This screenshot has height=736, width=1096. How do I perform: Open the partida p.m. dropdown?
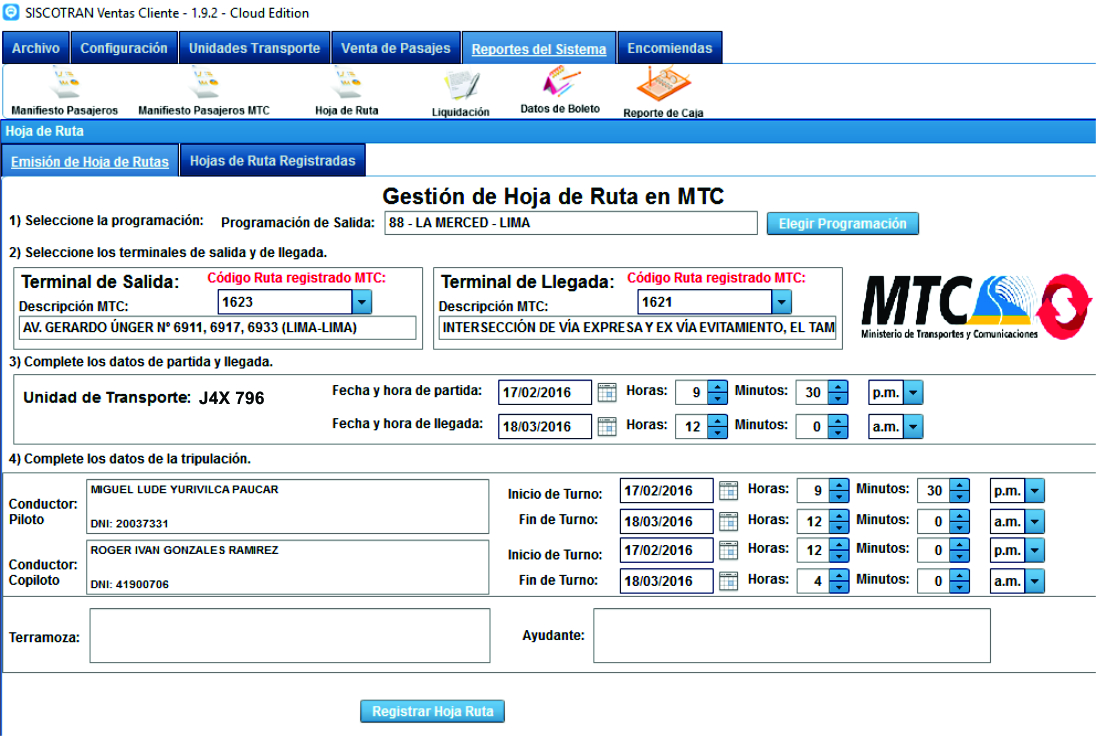913,392
